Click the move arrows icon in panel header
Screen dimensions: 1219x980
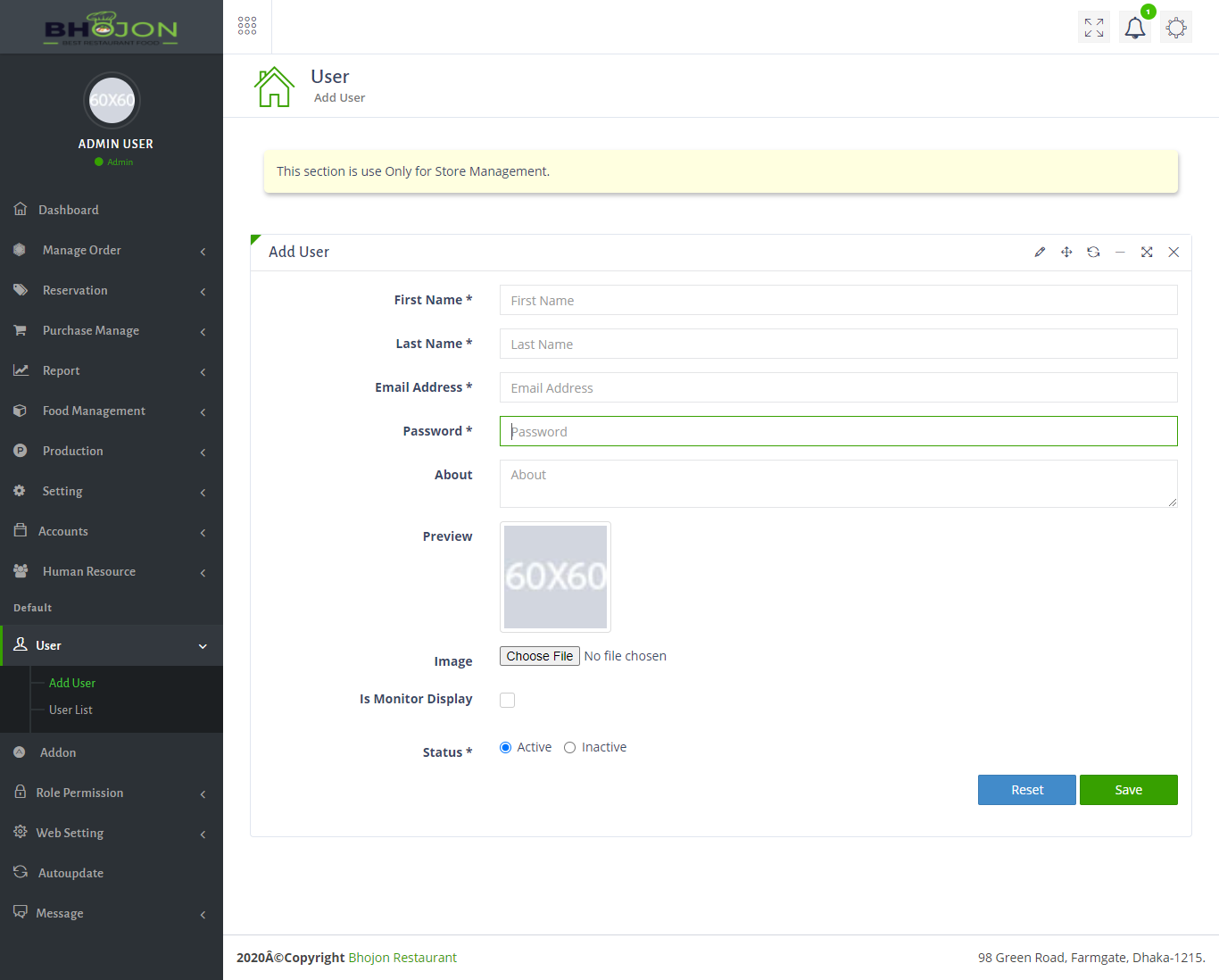click(1066, 253)
